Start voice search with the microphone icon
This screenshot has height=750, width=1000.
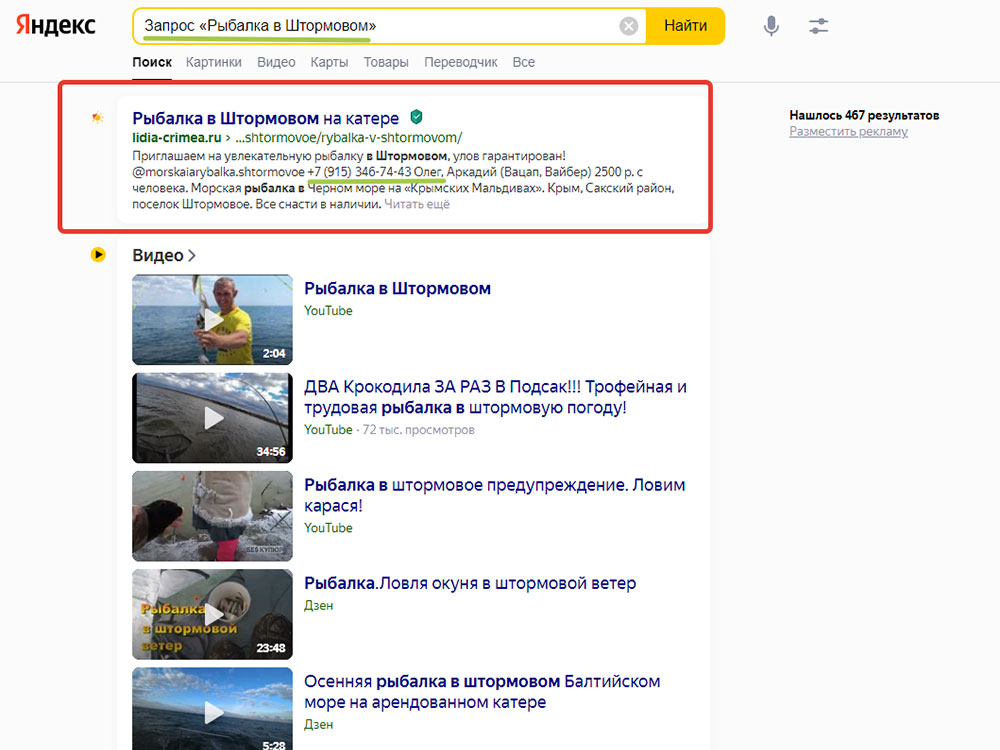click(771, 26)
